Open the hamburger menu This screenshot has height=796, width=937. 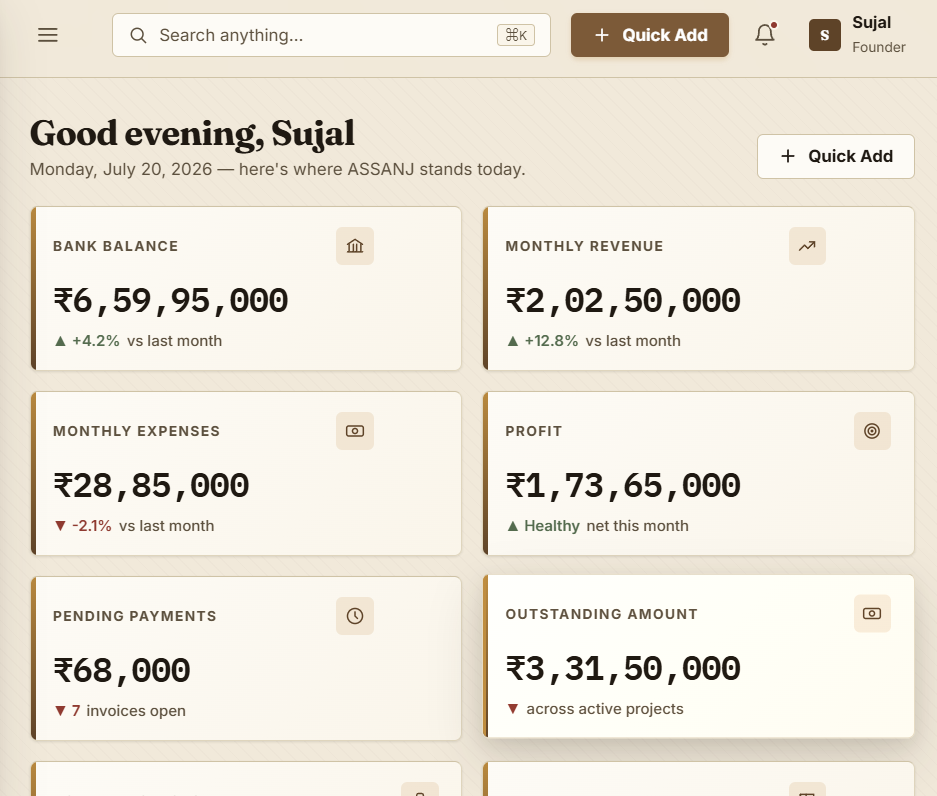48,35
